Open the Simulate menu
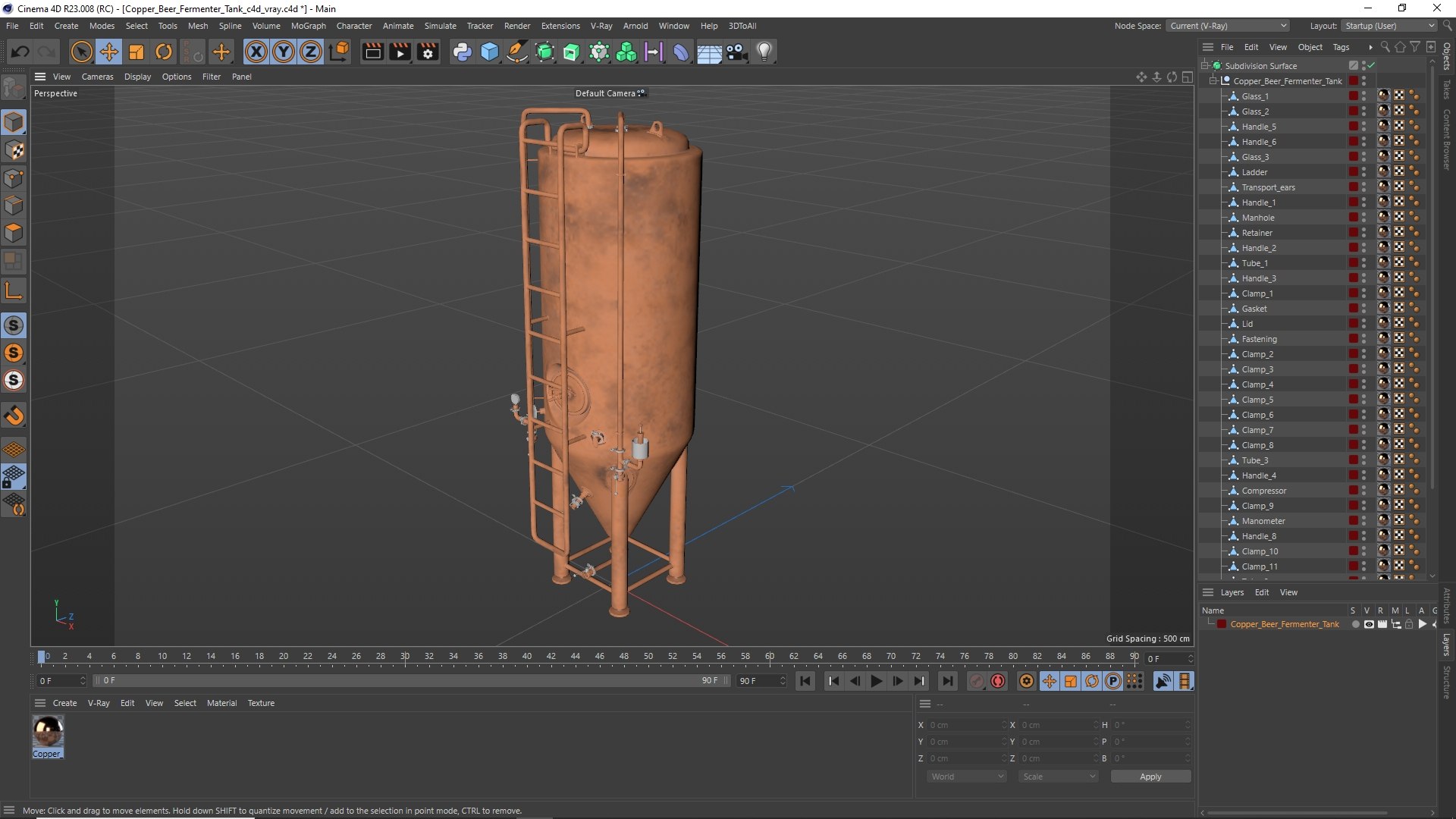Screen dimensions: 1456x819 pos(440,26)
